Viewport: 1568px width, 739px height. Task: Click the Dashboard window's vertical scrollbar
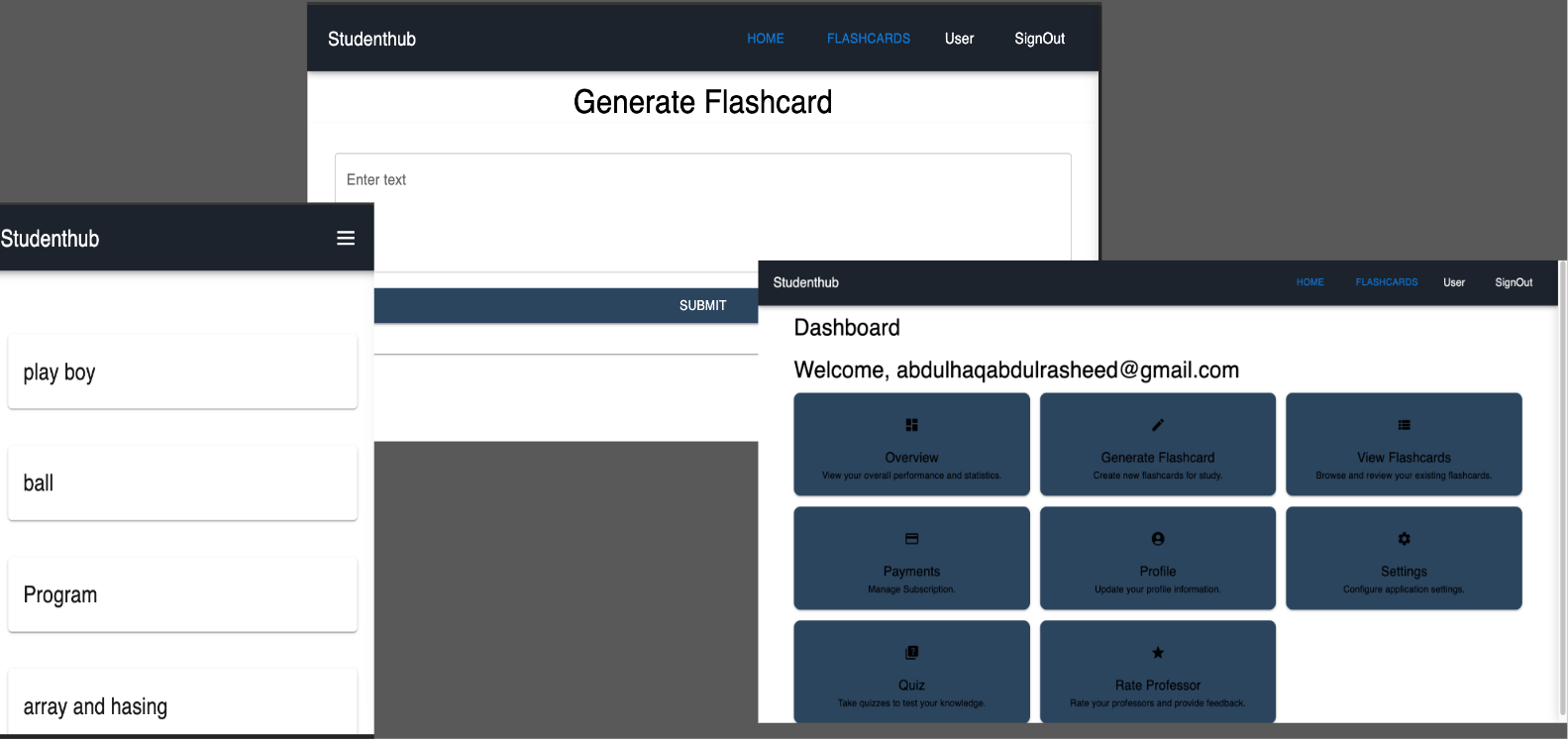pos(1563,490)
